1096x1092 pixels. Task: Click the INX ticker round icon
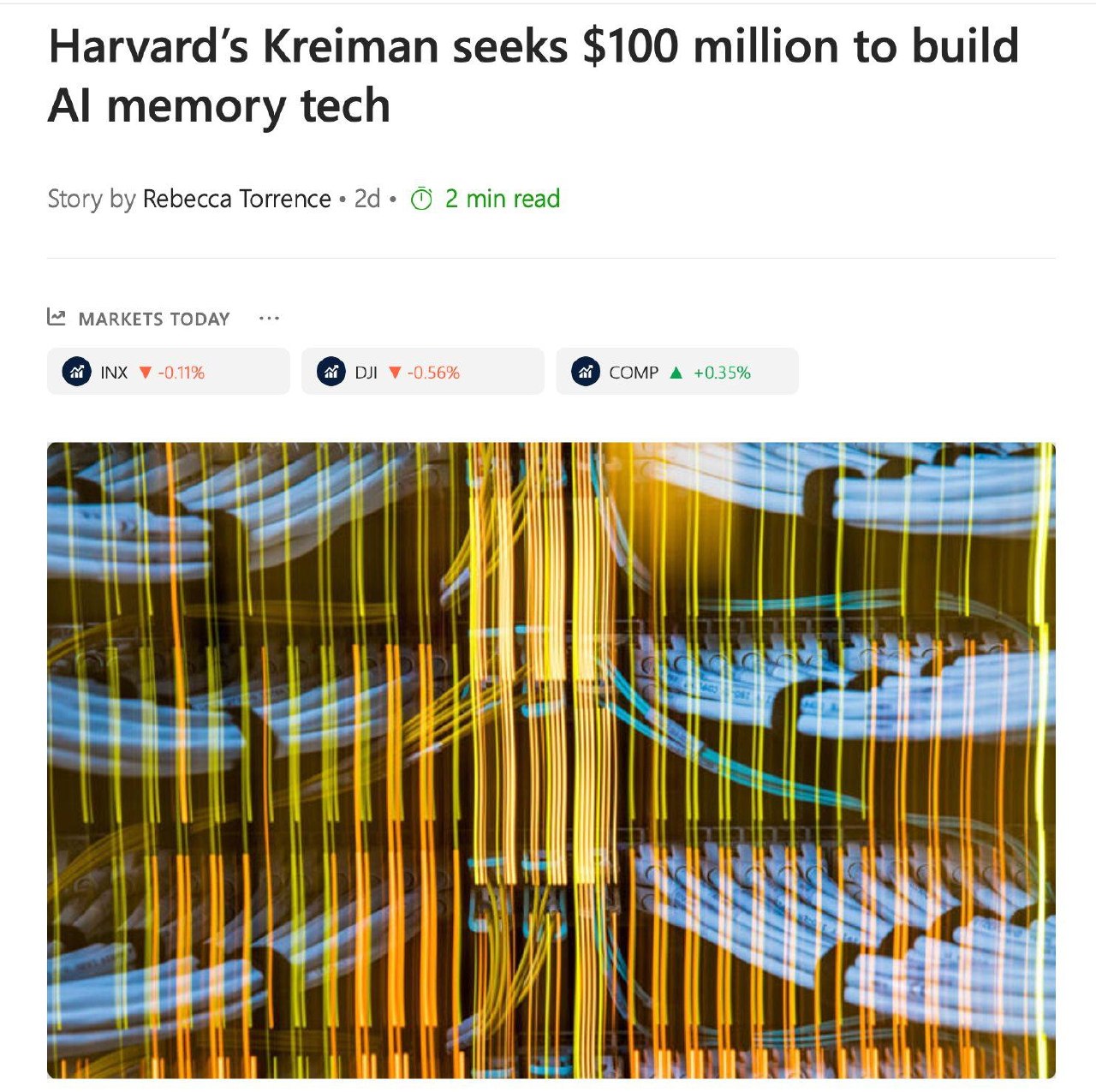click(x=77, y=372)
